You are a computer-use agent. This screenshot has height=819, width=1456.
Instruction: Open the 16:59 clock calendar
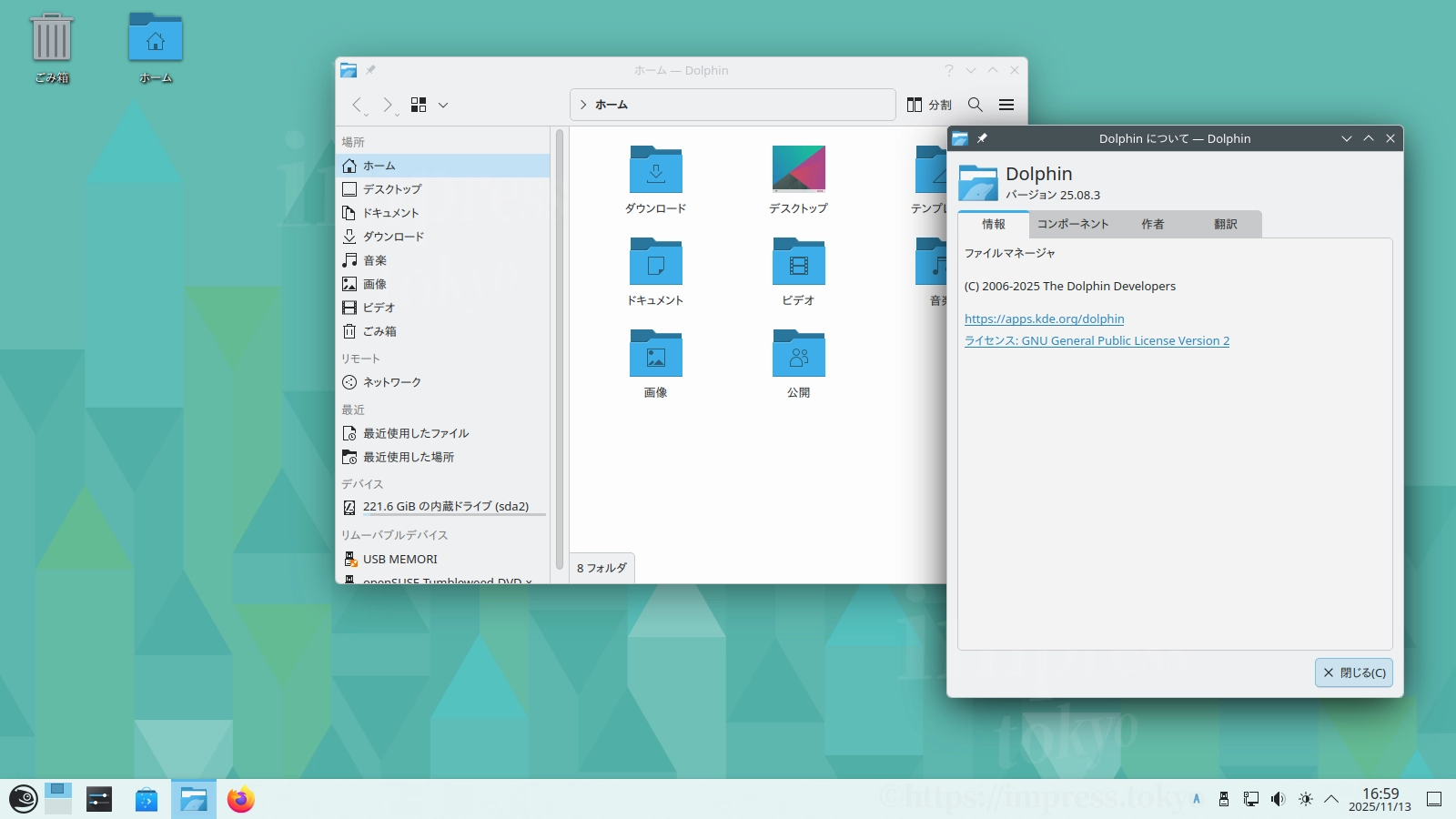1380,799
